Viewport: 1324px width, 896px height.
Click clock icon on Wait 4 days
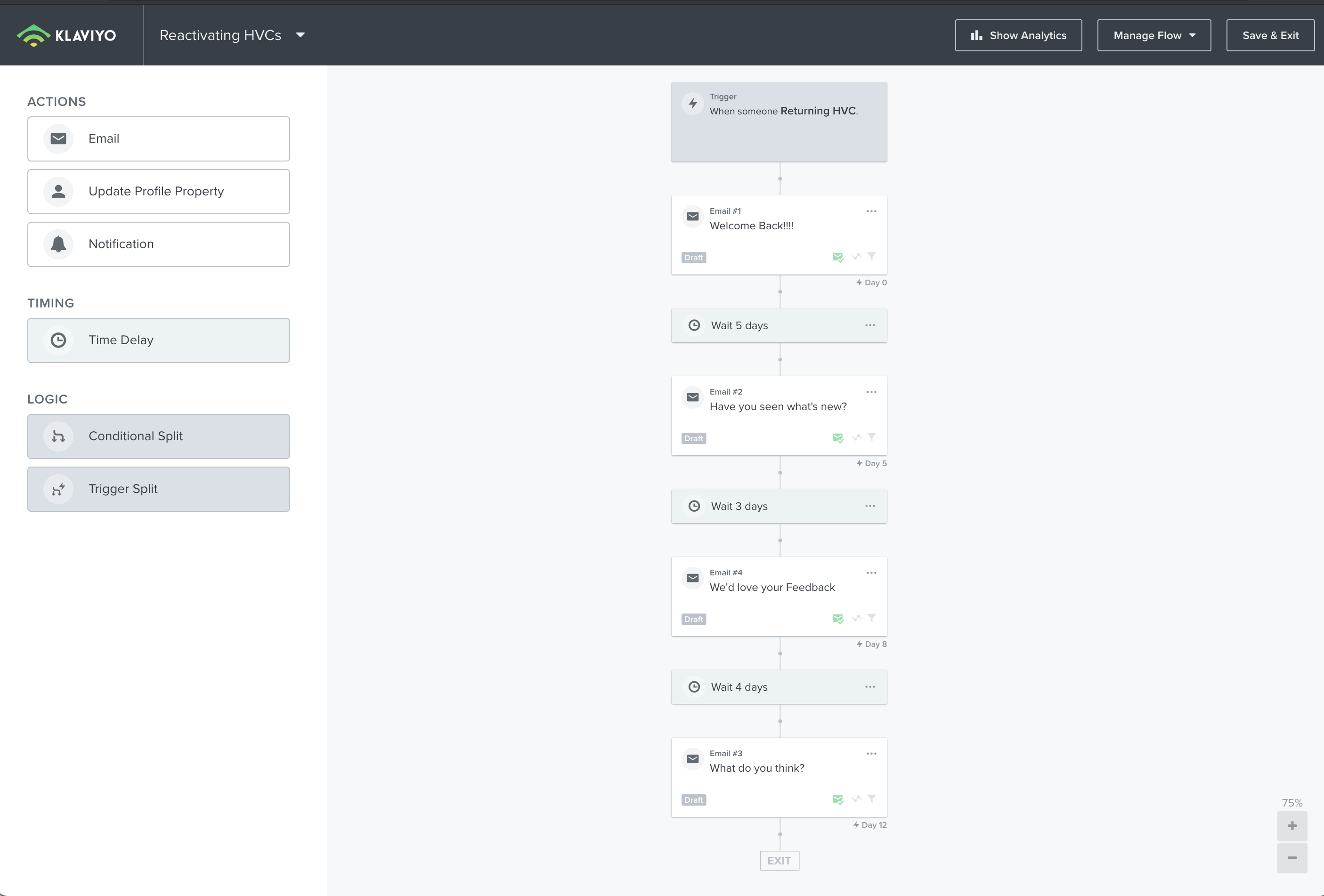[694, 687]
